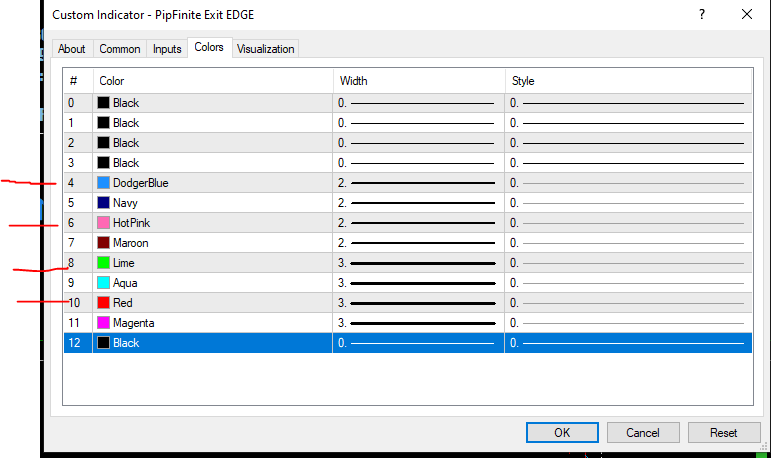Screen dimensions: 771x458
Task: Open width setting for HotPink row
Action: point(418,223)
